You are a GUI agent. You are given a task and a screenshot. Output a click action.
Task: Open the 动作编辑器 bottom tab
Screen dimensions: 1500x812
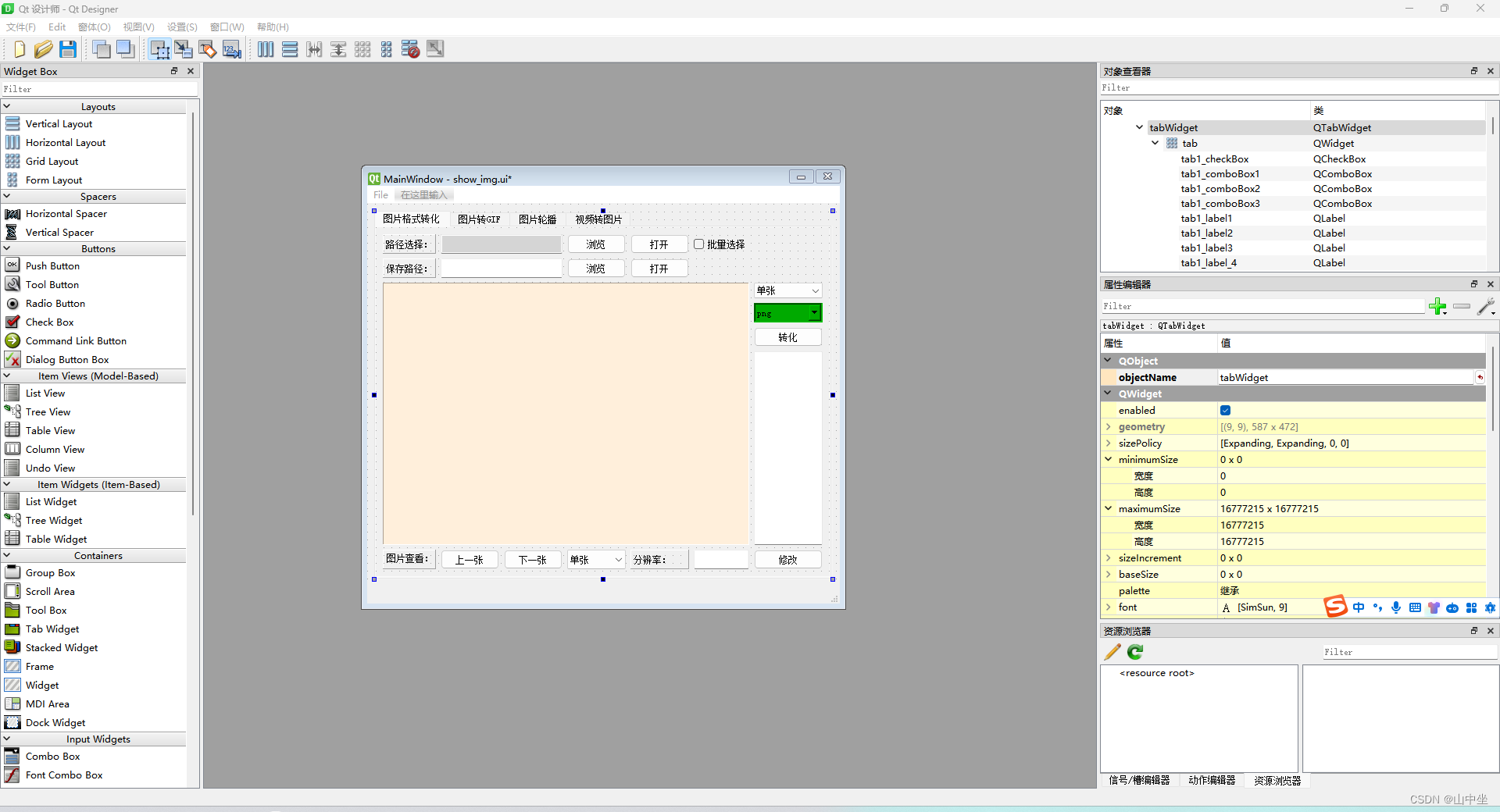click(x=1212, y=780)
